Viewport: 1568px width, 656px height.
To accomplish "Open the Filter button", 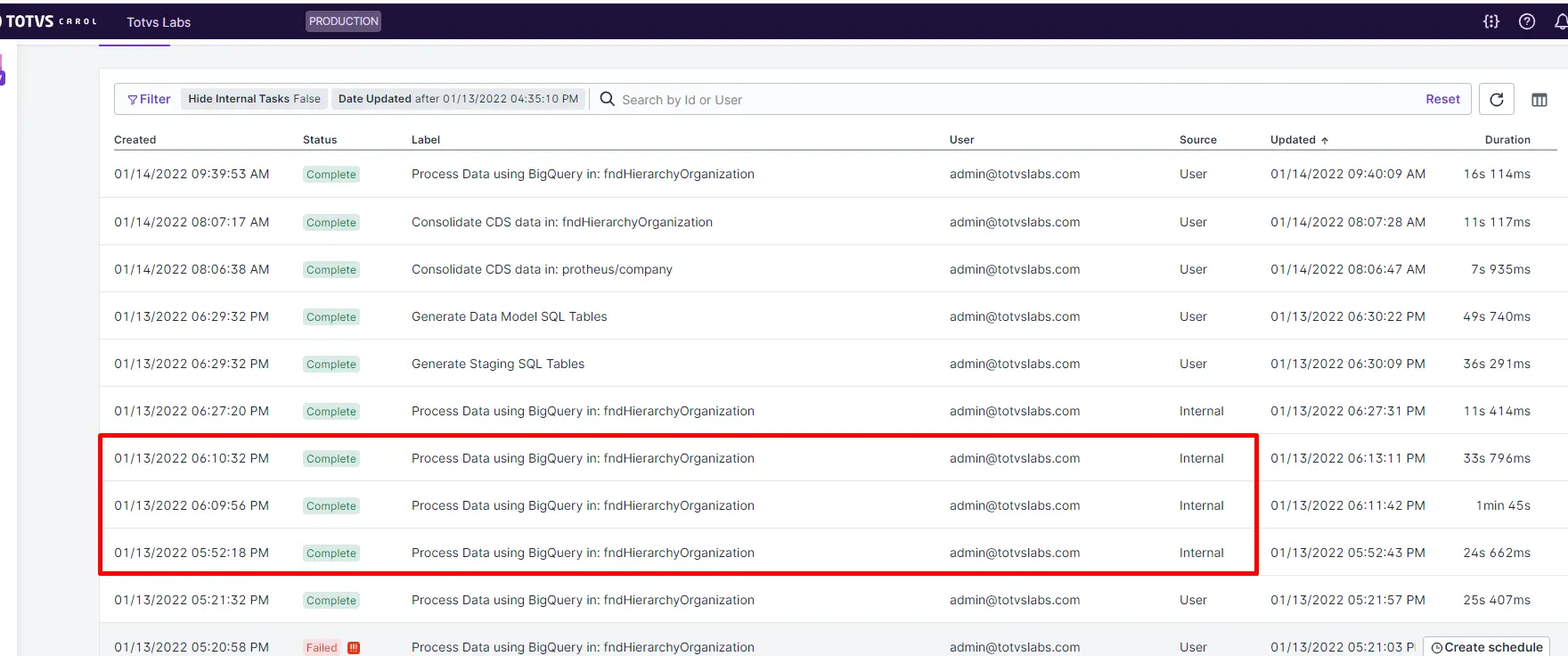I will (149, 99).
